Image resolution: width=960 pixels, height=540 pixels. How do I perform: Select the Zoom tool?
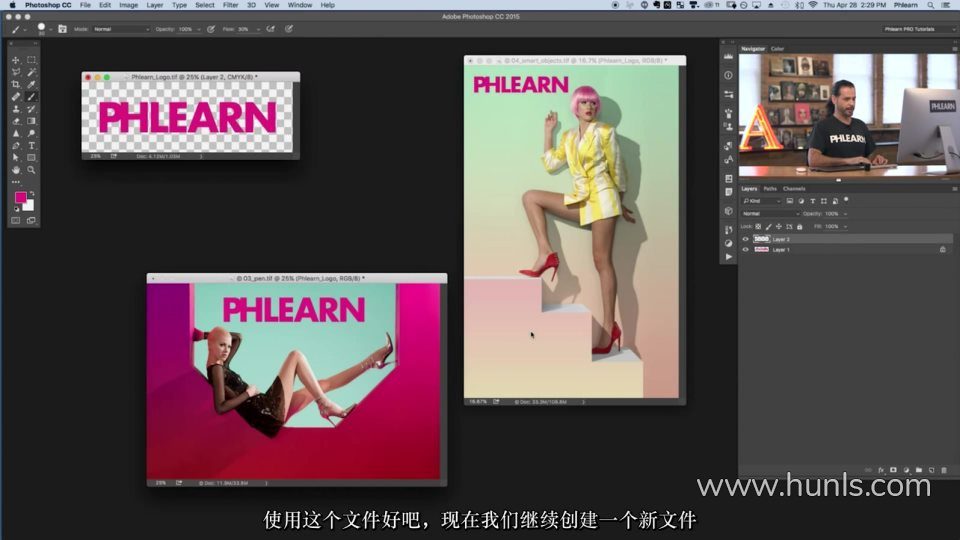pyautogui.click(x=31, y=170)
